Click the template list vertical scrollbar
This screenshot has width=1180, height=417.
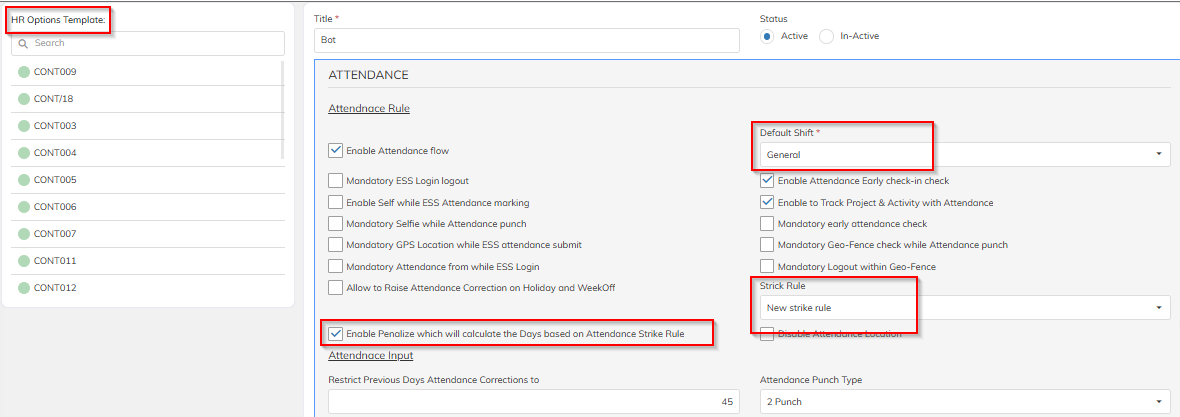click(x=283, y=110)
